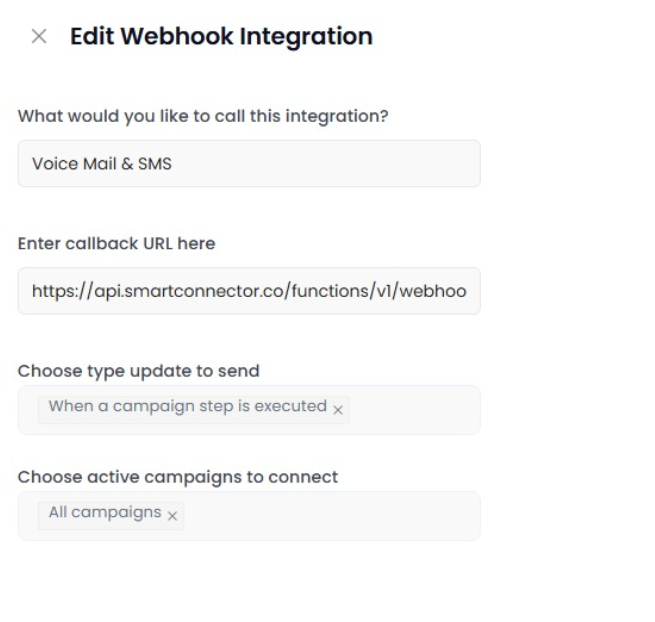This screenshot has height=622, width=655.
Task: Click the api.smartconnector.co URL text
Action: [249, 291]
